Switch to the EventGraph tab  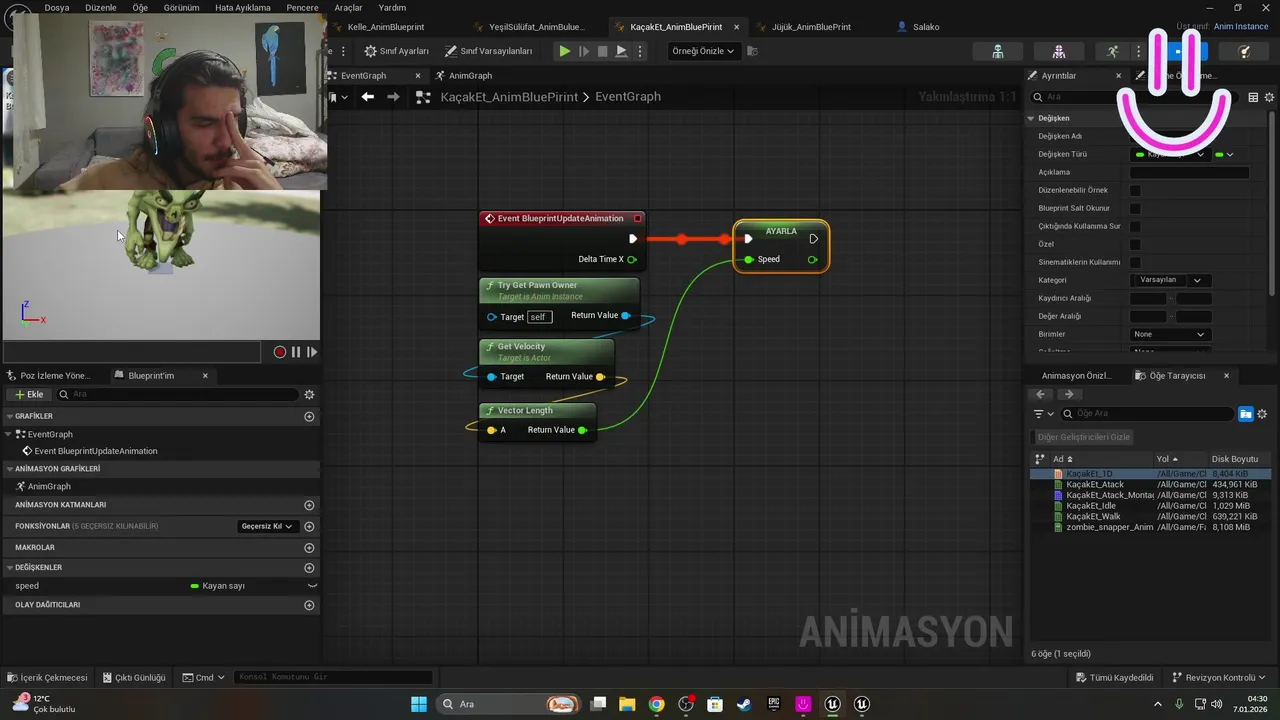pos(363,76)
